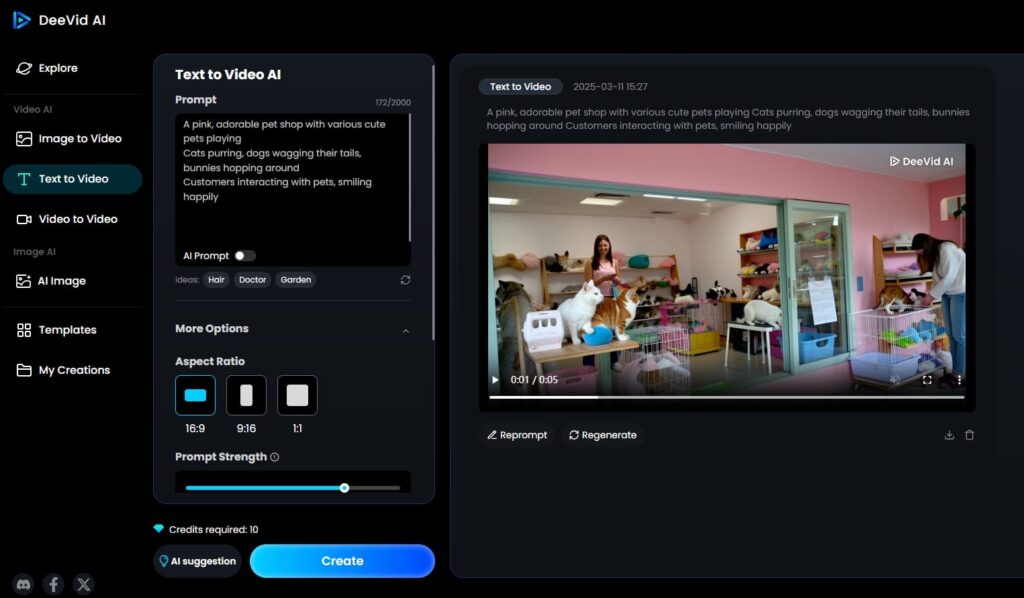The height and width of the screenshot is (598, 1024).
Task: Select 16:9 aspect ratio
Action: point(195,395)
